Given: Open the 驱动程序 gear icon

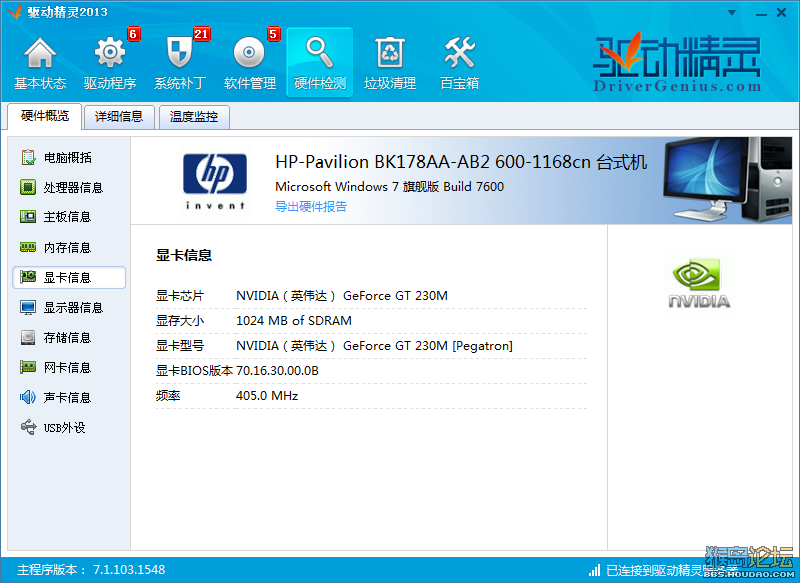Looking at the screenshot, I should (x=110, y=53).
